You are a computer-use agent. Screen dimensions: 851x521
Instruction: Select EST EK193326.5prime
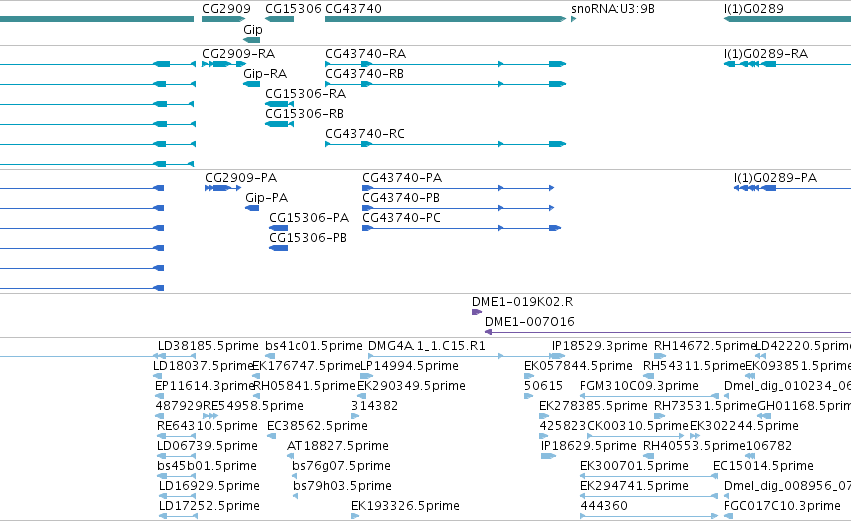[405, 507]
